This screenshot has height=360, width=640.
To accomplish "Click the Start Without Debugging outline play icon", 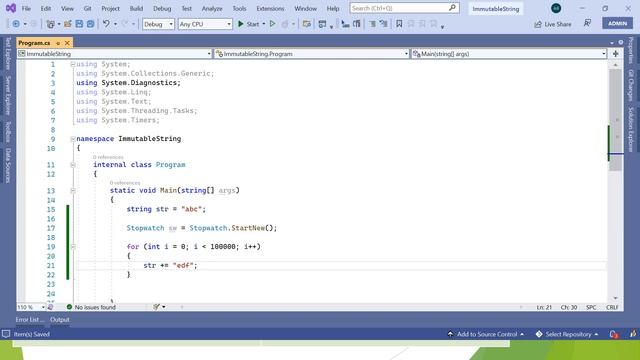I will click(x=273, y=24).
